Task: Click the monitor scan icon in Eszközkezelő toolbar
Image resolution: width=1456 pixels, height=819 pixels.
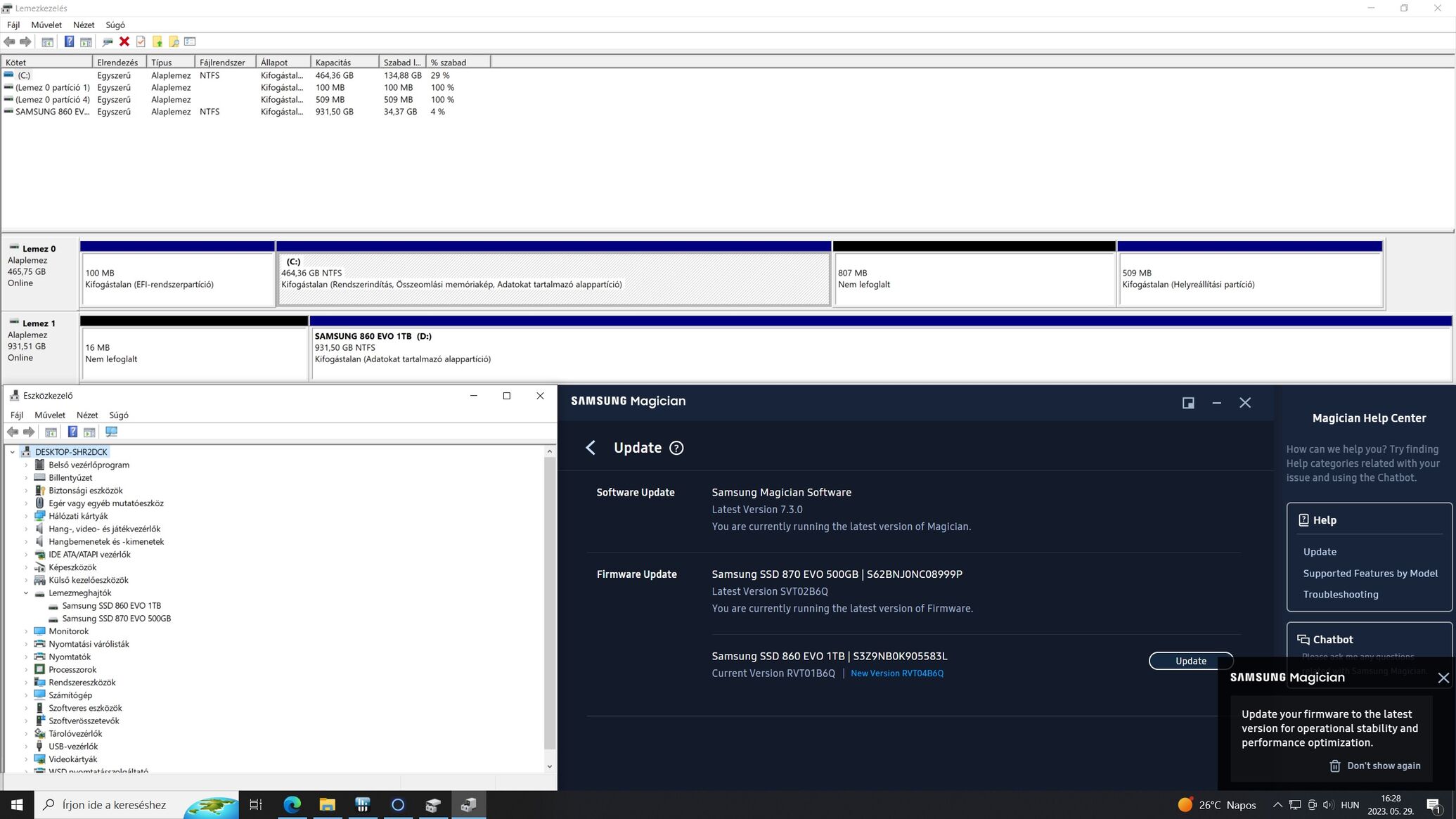Action: pos(111,432)
